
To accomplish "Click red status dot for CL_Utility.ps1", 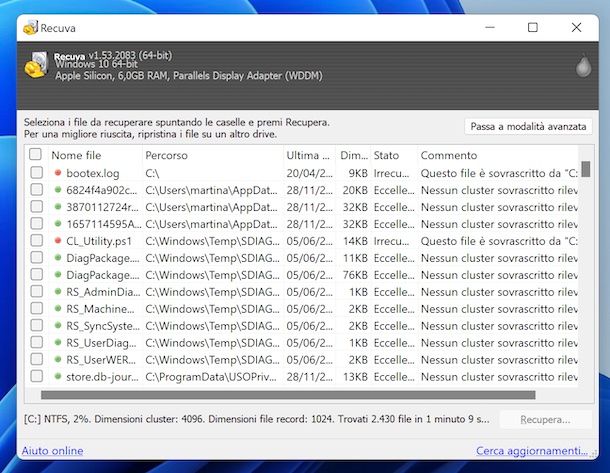I will (x=58, y=240).
